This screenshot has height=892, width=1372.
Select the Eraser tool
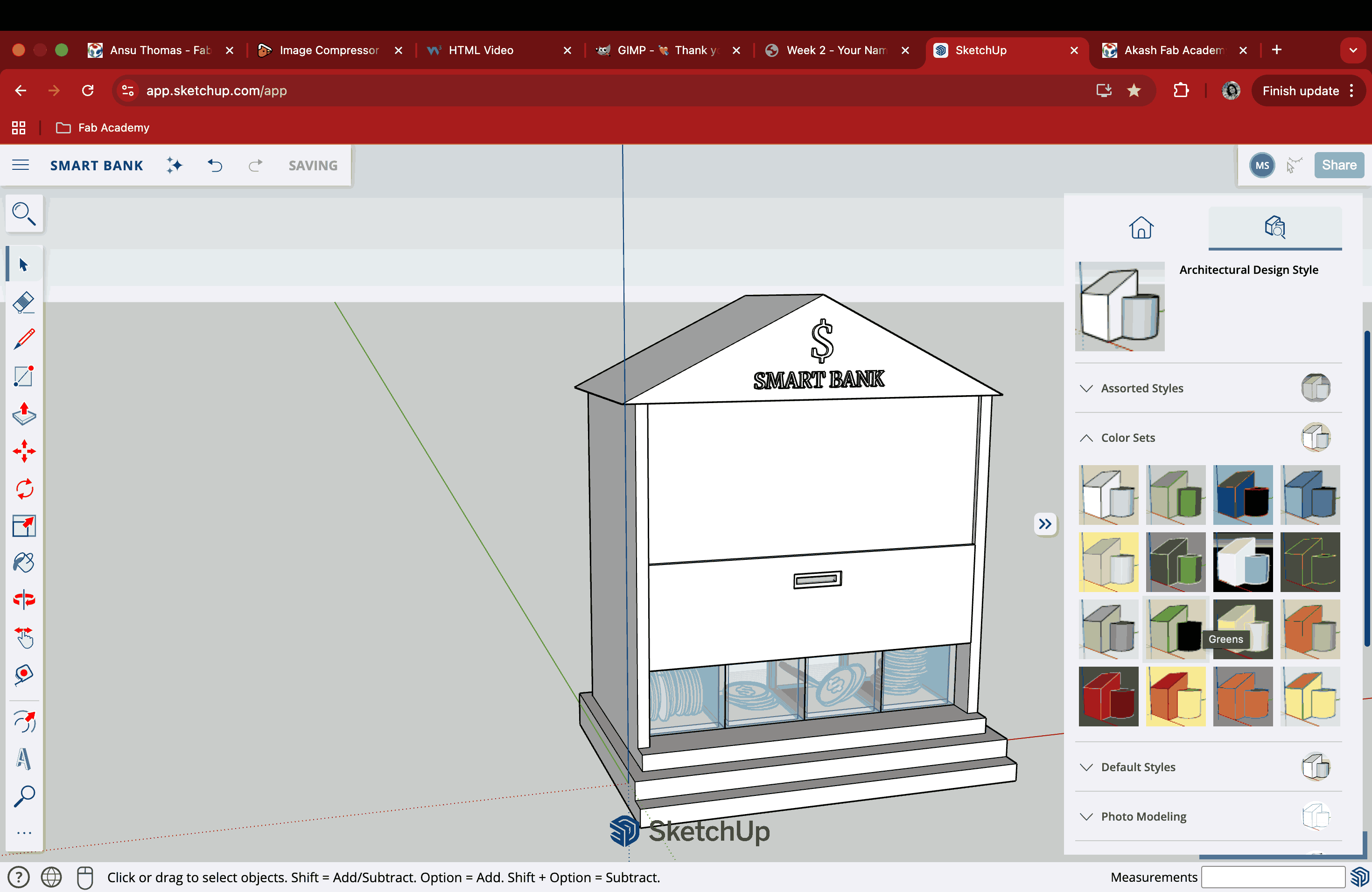tap(24, 302)
